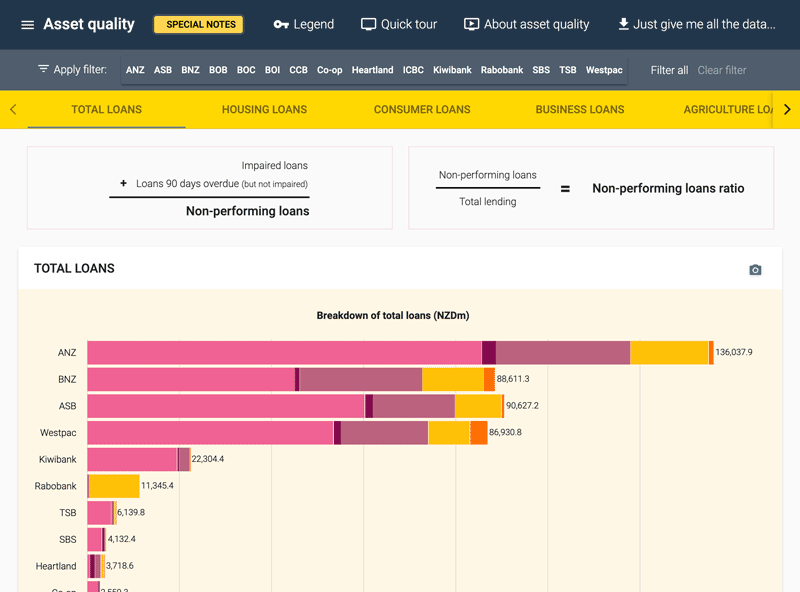Start the Quick tour
This screenshot has height=592, width=800.
point(409,24)
